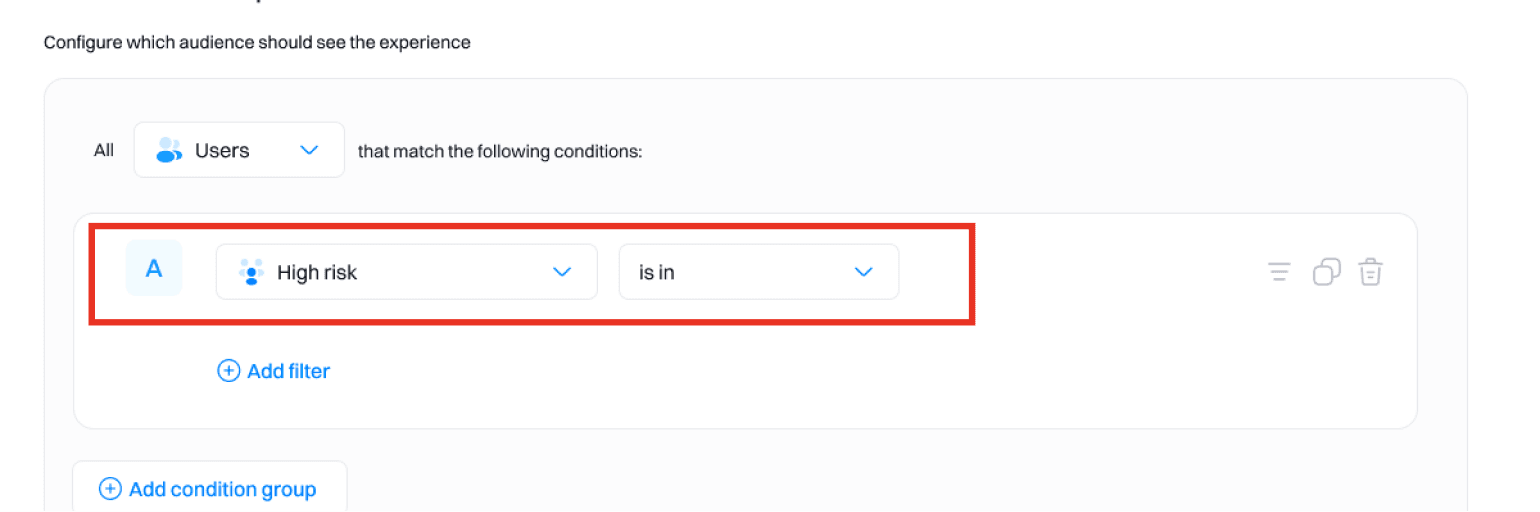1540x512 pixels.
Task: Click the plus icon in Add condition group
Action: [x=110, y=489]
